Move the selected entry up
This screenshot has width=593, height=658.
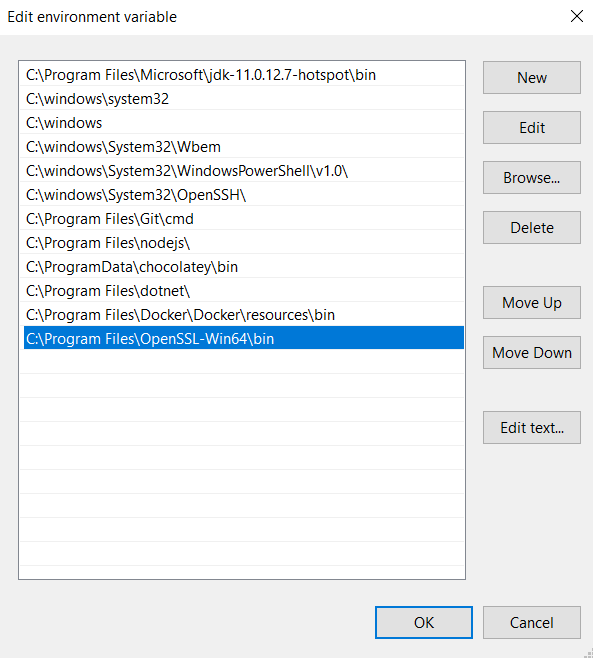click(532, 303)
